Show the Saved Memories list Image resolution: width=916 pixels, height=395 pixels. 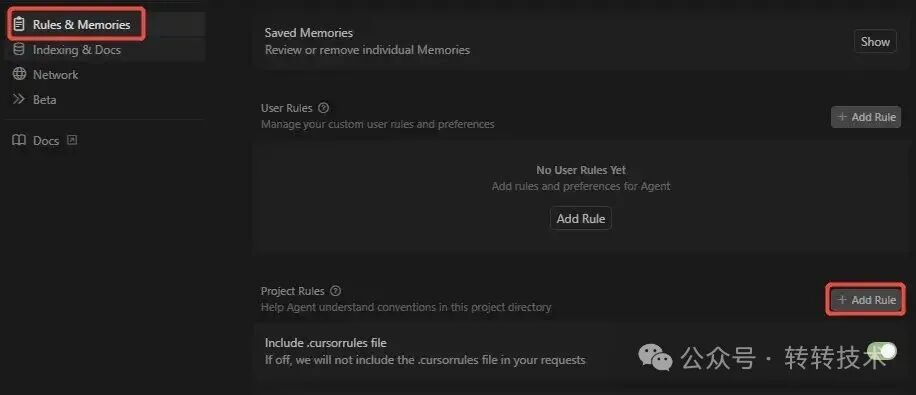[x=875, y=41]
